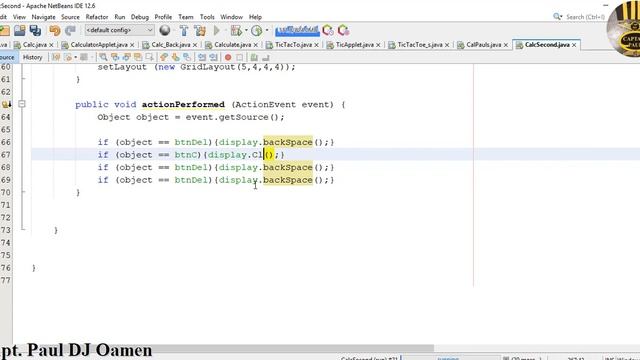Click the Clean and Build icon
Screen dimensions: 640x360
click(200, 30)
